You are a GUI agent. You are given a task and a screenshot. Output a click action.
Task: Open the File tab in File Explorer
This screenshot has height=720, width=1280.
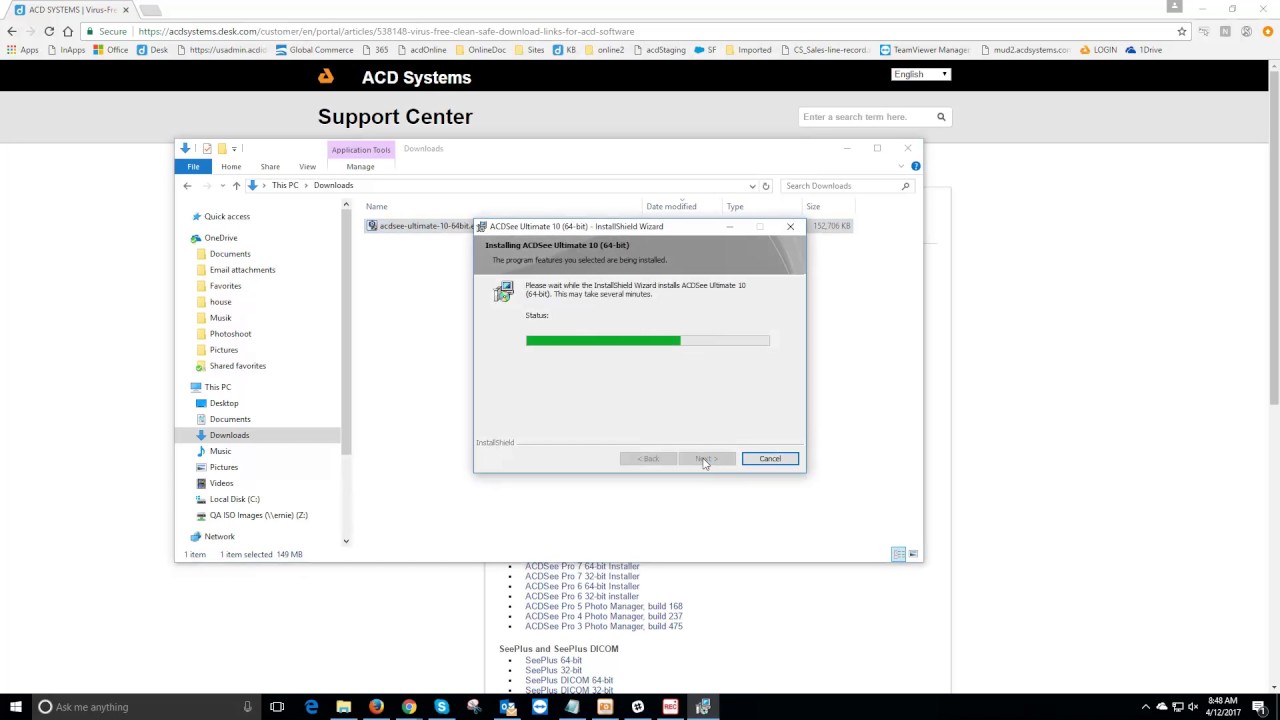(x=193, y=166)
